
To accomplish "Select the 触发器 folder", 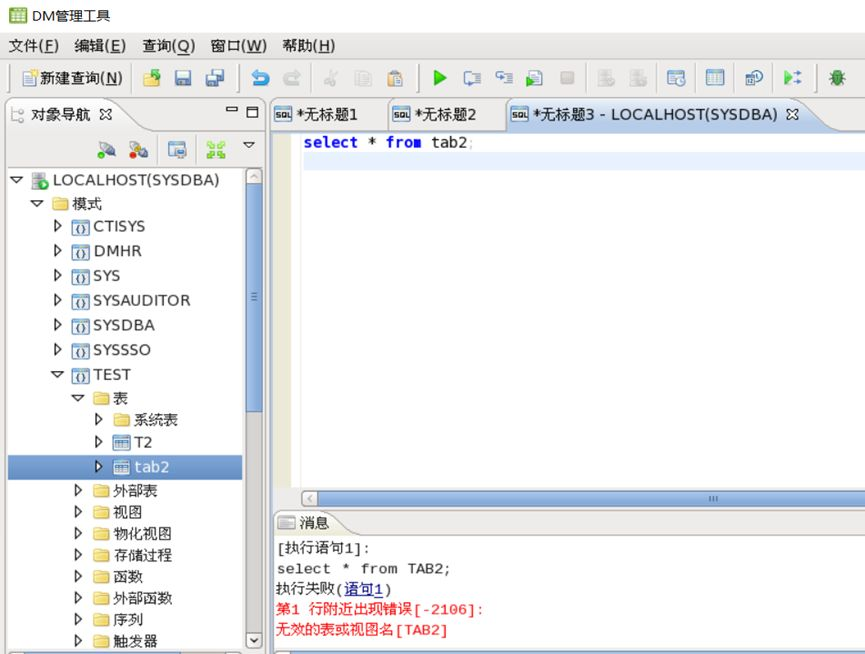I will [135, 641].
